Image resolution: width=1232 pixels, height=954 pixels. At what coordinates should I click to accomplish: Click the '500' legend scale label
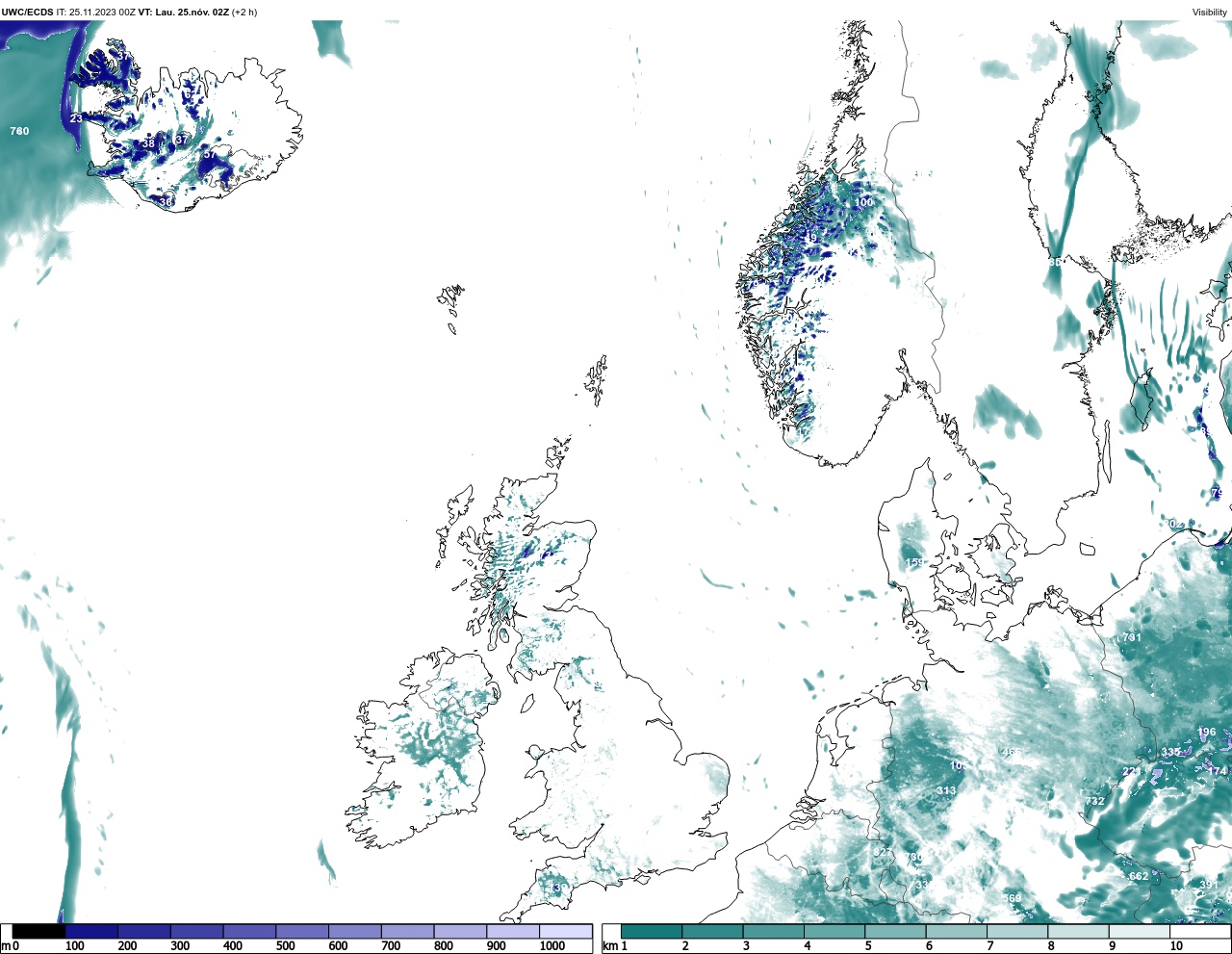[x=285, y=946]
